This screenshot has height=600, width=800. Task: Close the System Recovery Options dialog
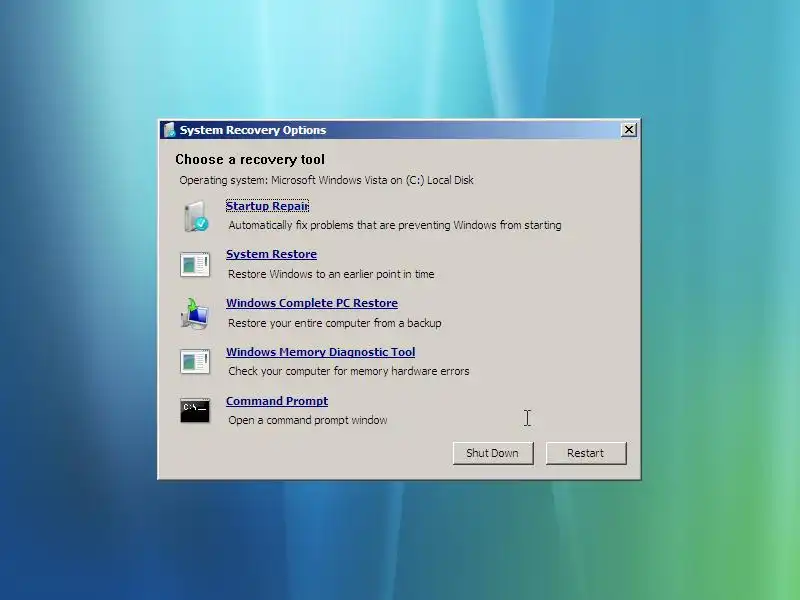tap(629, 130)
